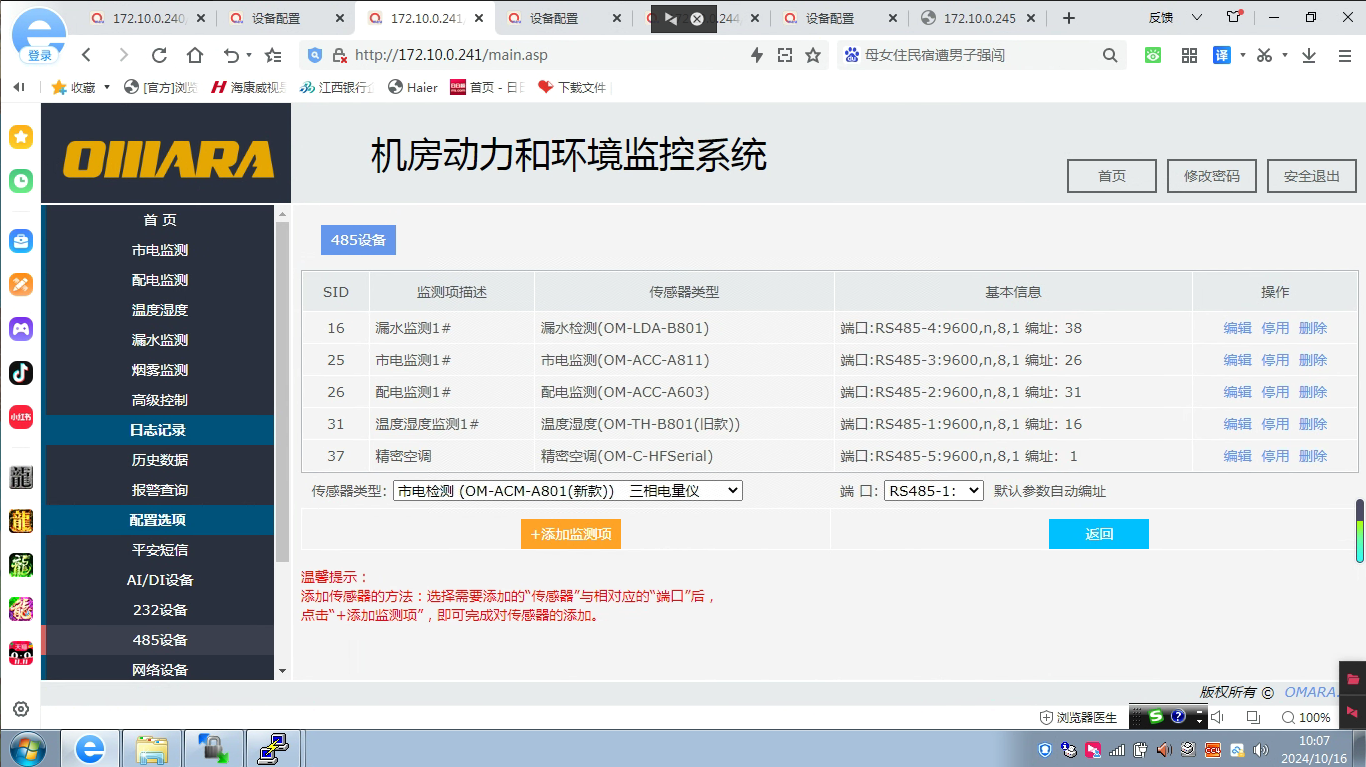
Task: Click the lightning speed-mode icon in address bar
Action: pos(757,55)
